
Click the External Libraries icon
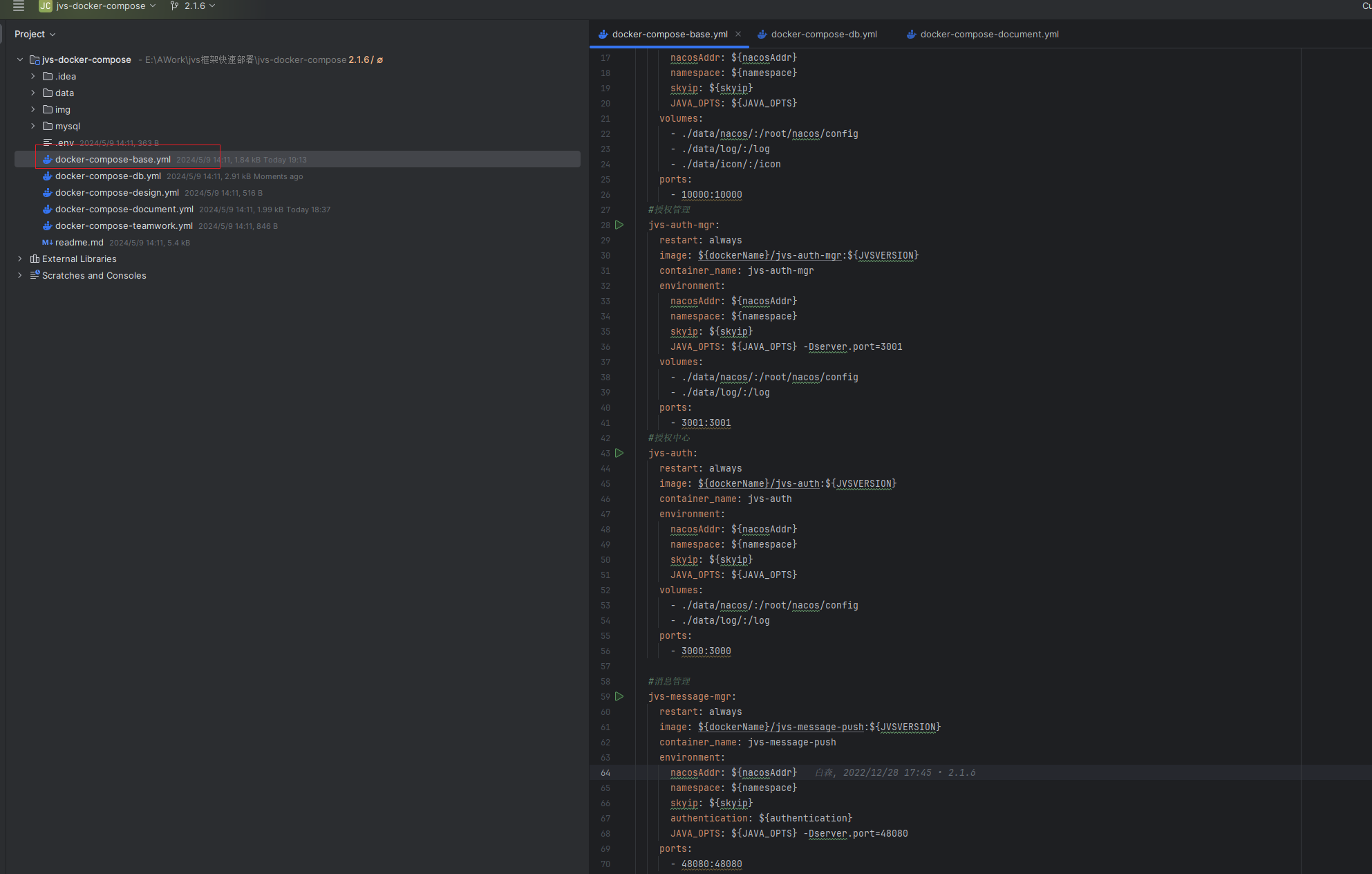pyautogui.click(x=35, y=259)
